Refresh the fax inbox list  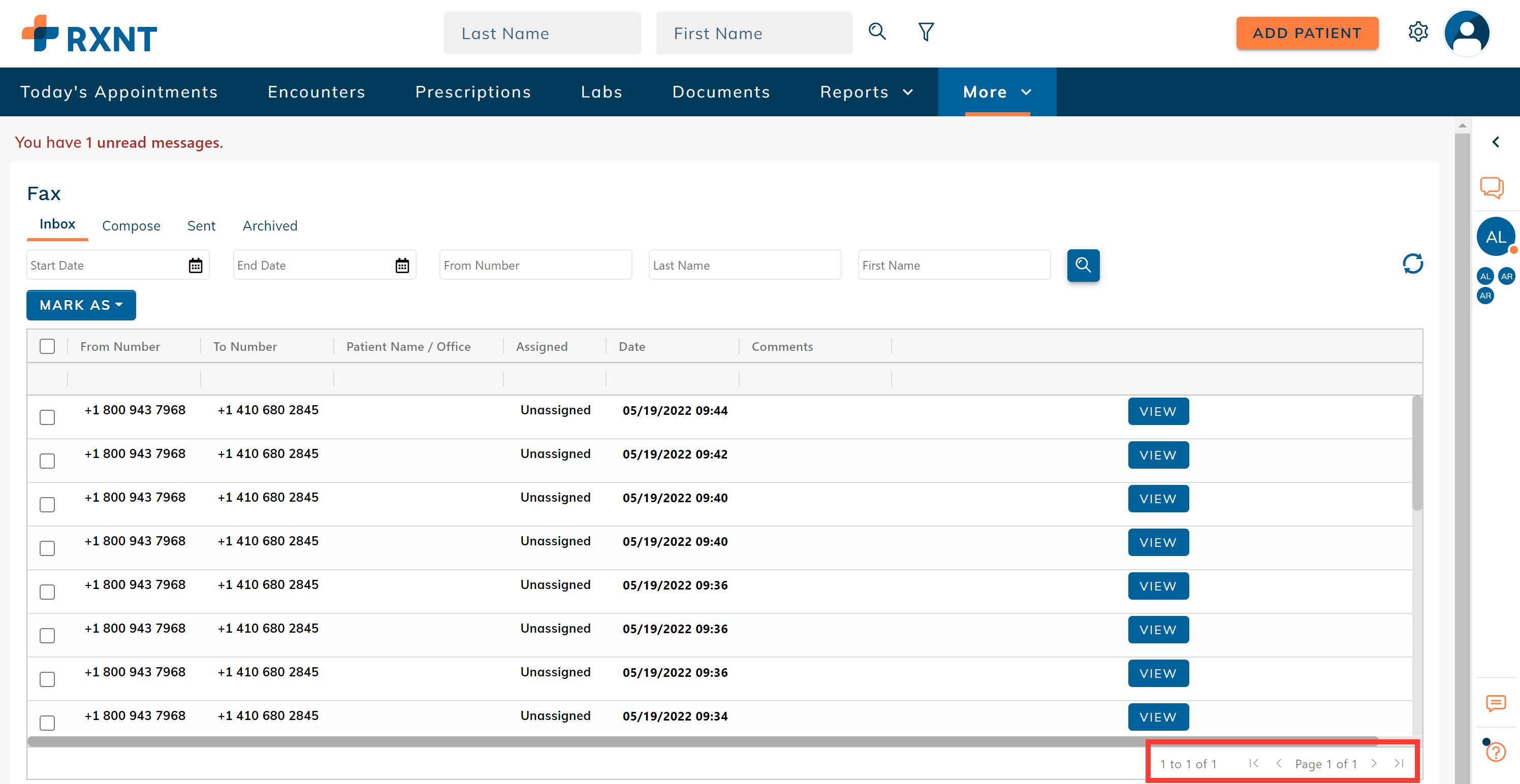1413,264
